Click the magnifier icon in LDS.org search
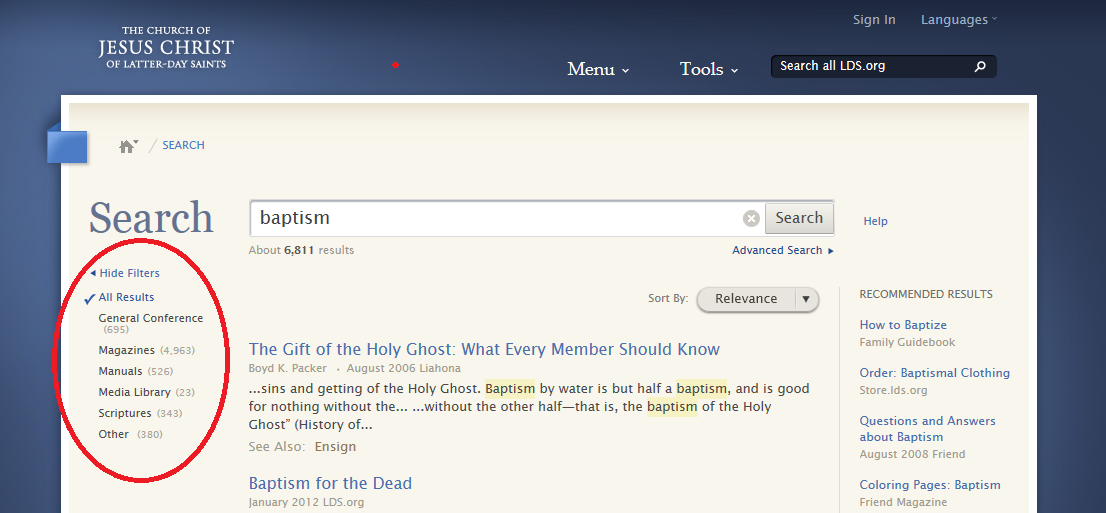Image resolution: width=1106 pixels, height=513 pixels. tap(980, 66)
